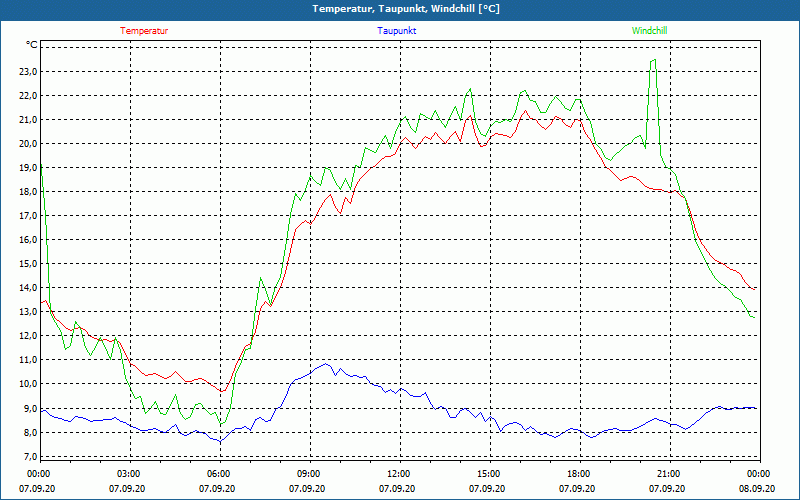800x500 pixels.
Task: Click the 20,0 y-axis value
Action: tap(28, 144)
